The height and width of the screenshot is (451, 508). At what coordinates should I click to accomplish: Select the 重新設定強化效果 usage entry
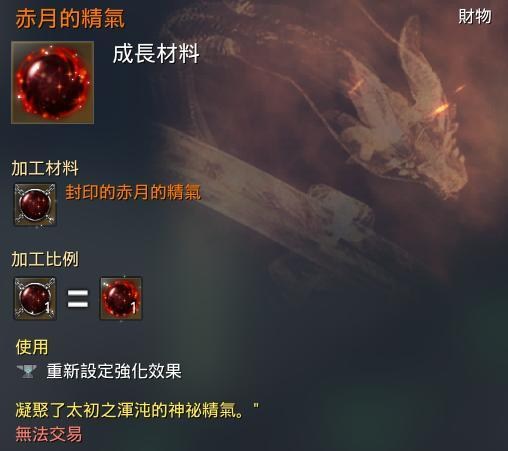click(x=114, y=371)
